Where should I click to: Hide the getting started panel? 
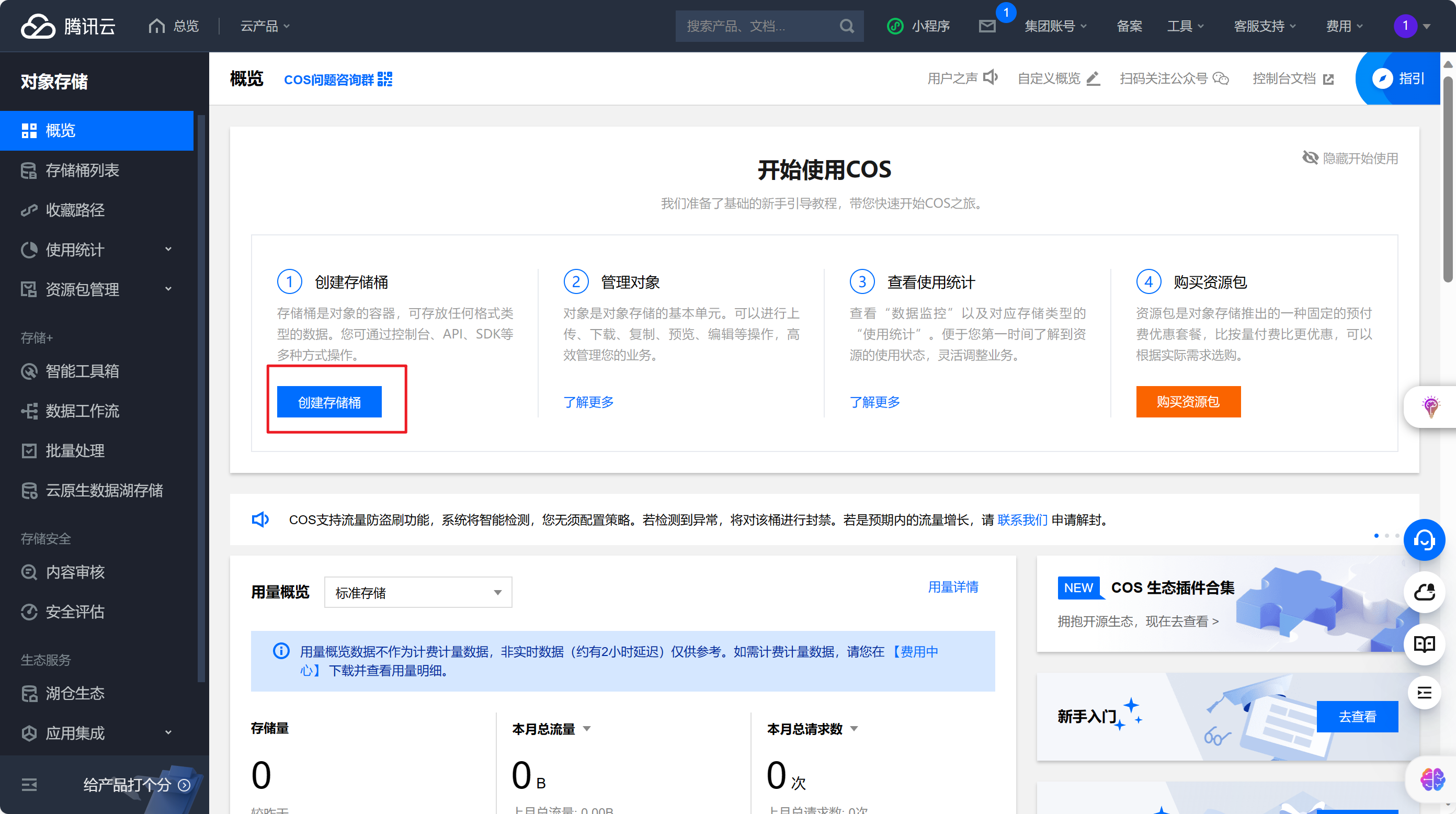pyautogui.click(x=1350, y=159)
